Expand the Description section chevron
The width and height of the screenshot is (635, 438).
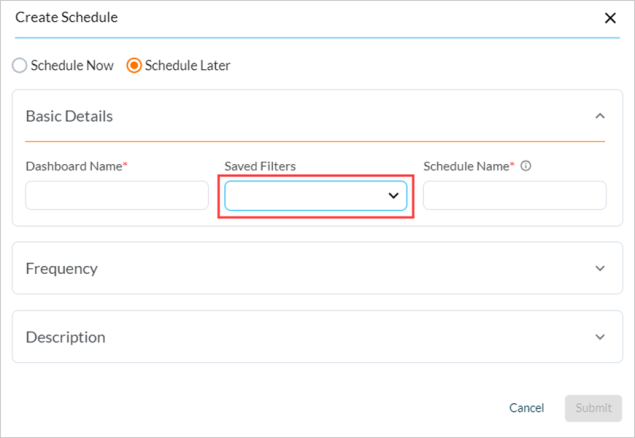coord(600,337)
